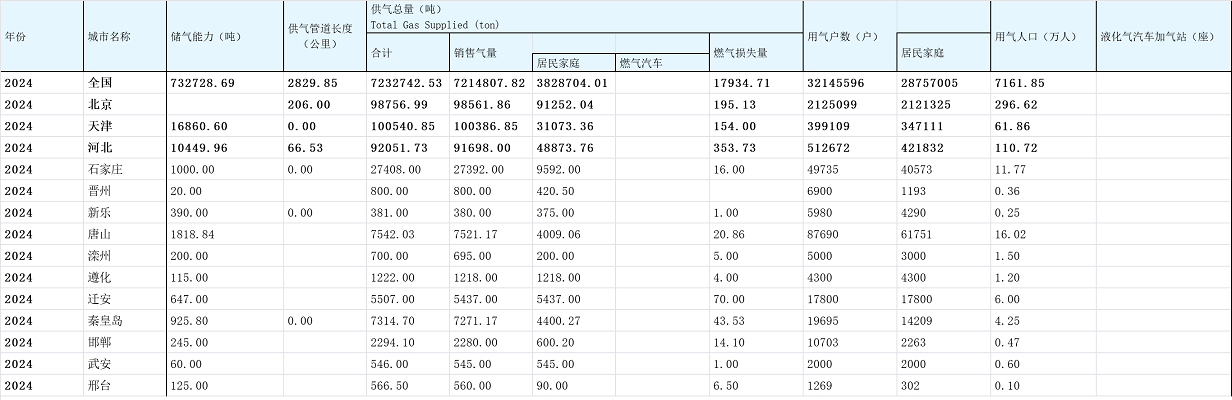Click the 全国 city name cell
This screenshot has width=1232, height=400.
pos(99,82)
